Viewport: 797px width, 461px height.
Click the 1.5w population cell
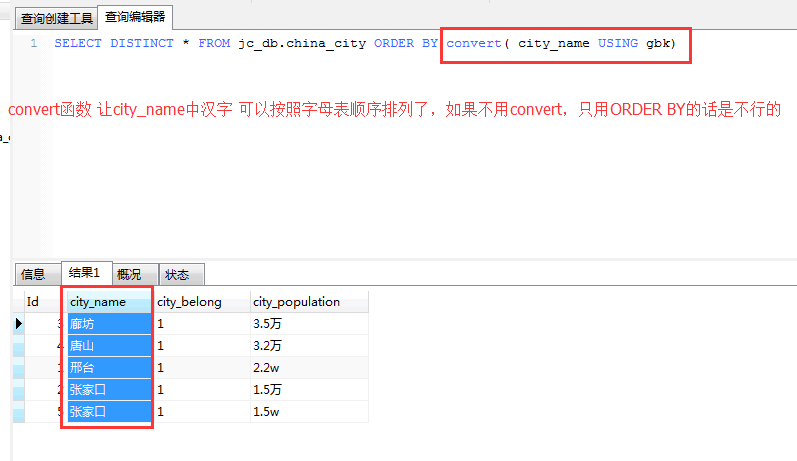[x=309, y=412]
